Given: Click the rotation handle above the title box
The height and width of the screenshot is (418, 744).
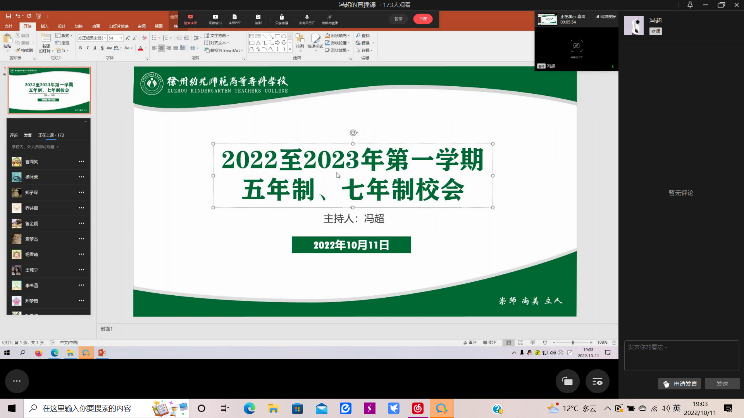Looking at the screenshot, I should [x=353, y=133].
